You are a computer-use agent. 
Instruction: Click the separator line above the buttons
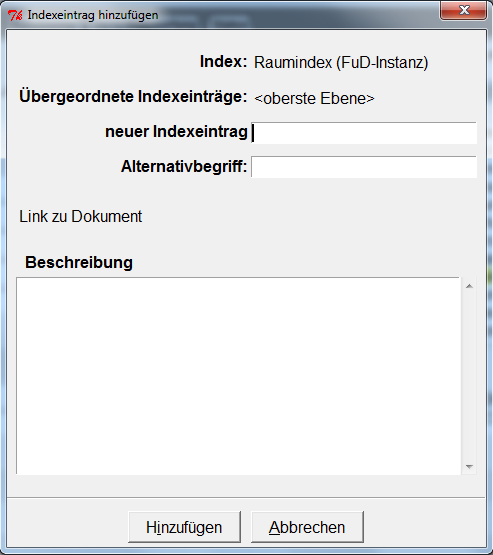[x=246, y=497]
